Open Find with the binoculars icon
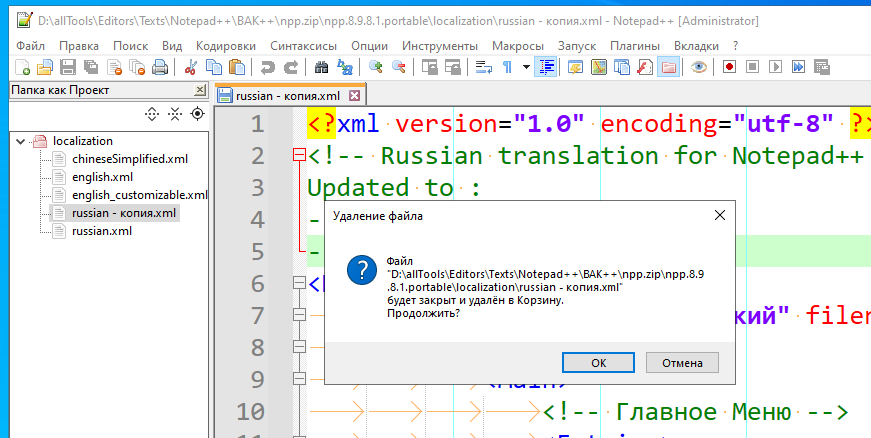Screen dimensions: 871x438 point(321,68)
